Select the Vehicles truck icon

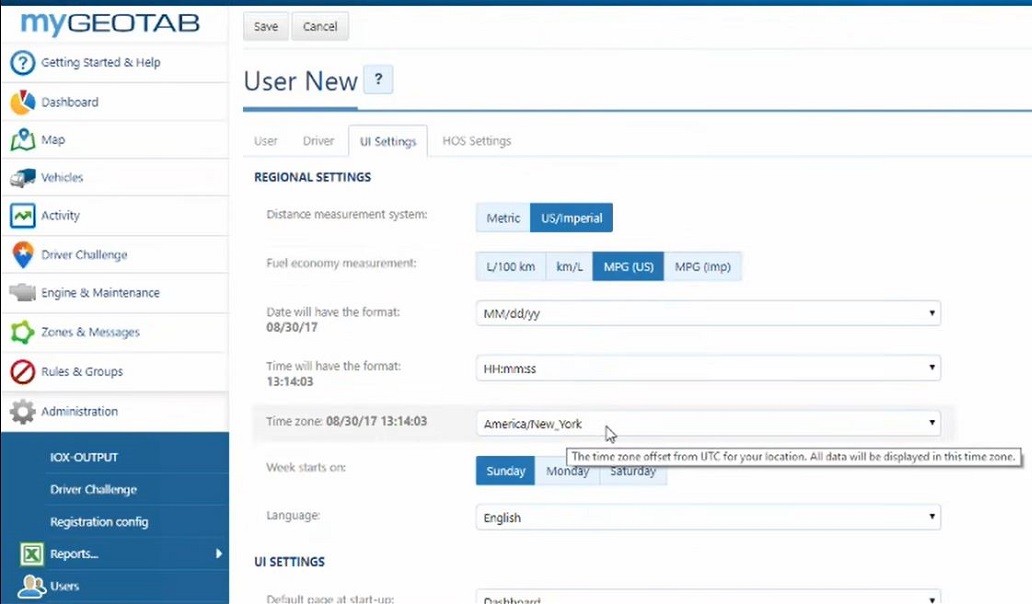(23, 178)
